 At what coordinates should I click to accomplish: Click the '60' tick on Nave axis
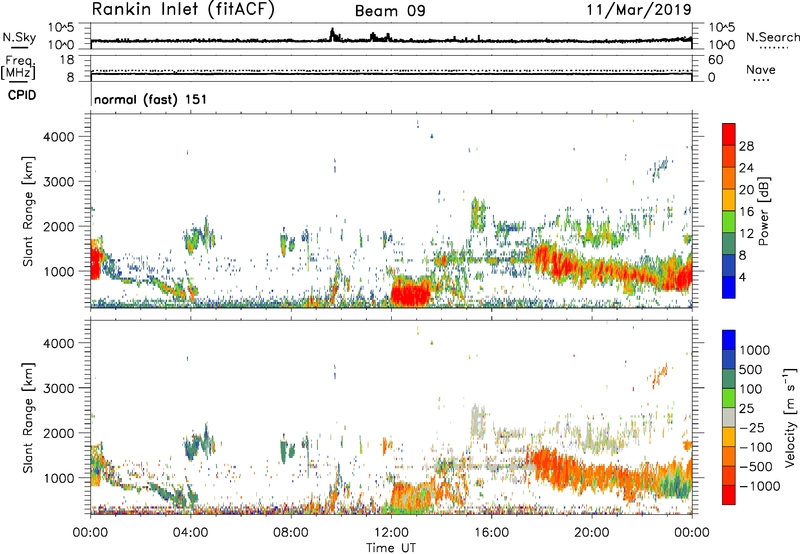tap(716, 60)
